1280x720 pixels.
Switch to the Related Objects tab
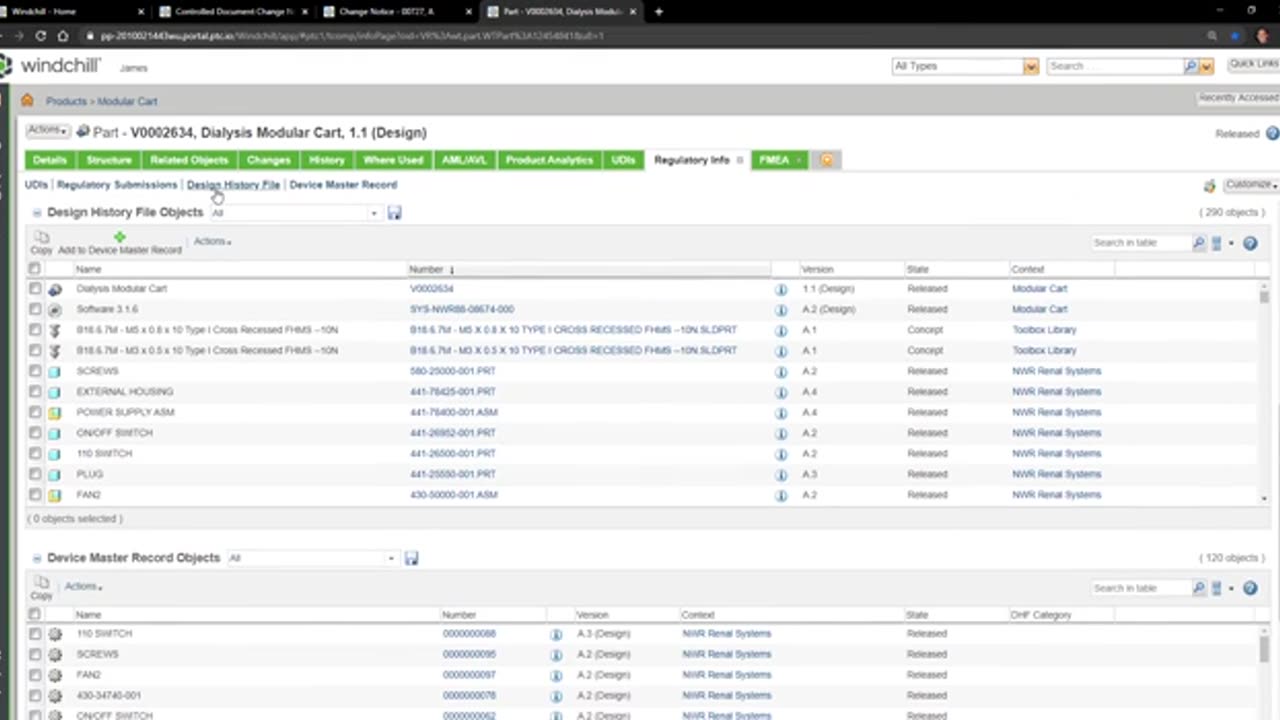[189, 160]
